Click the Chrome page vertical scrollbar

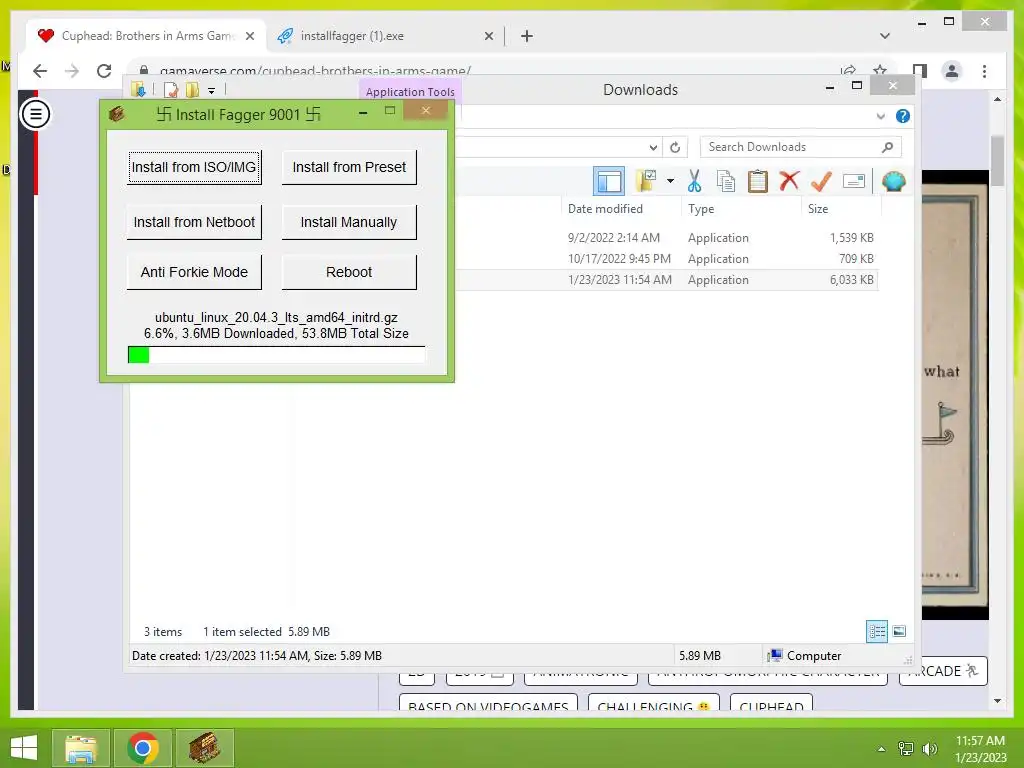(x=997, y=161)
